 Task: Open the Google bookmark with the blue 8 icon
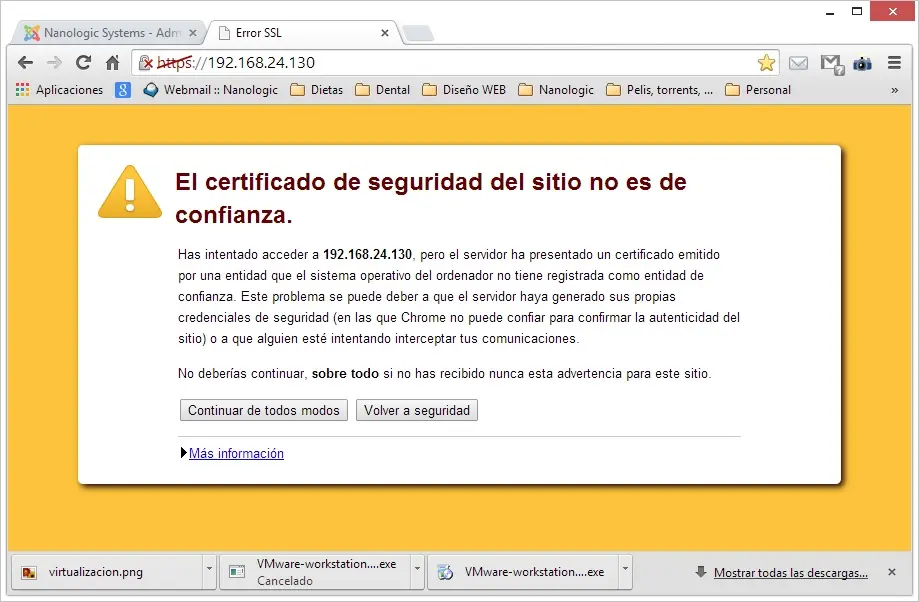point(122,90)
